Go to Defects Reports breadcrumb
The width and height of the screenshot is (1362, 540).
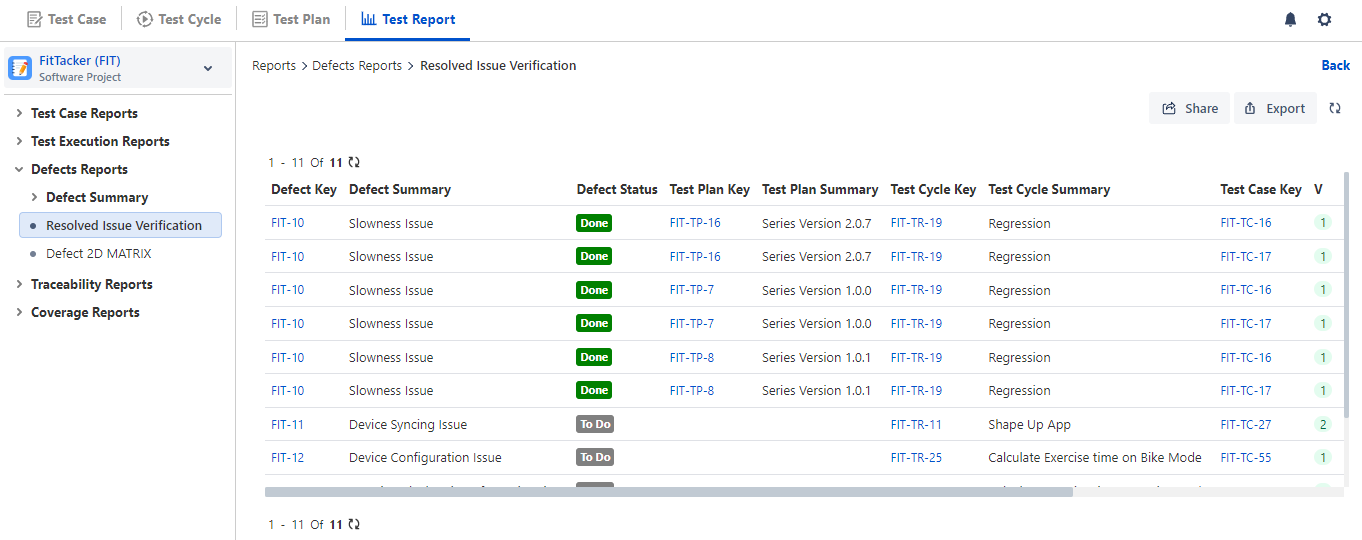[x=357, y=65]
